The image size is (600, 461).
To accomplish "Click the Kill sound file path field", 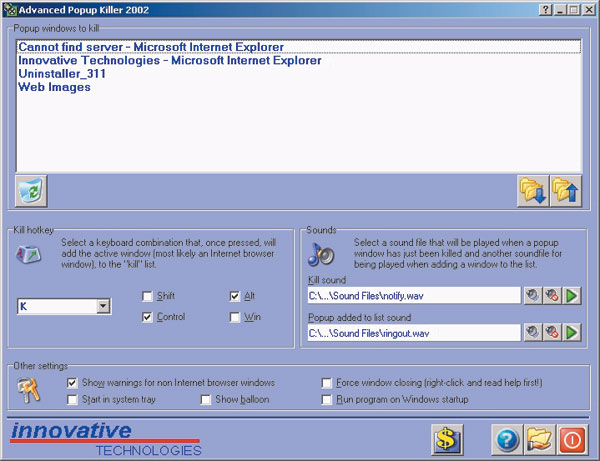I will coord(414,296).
